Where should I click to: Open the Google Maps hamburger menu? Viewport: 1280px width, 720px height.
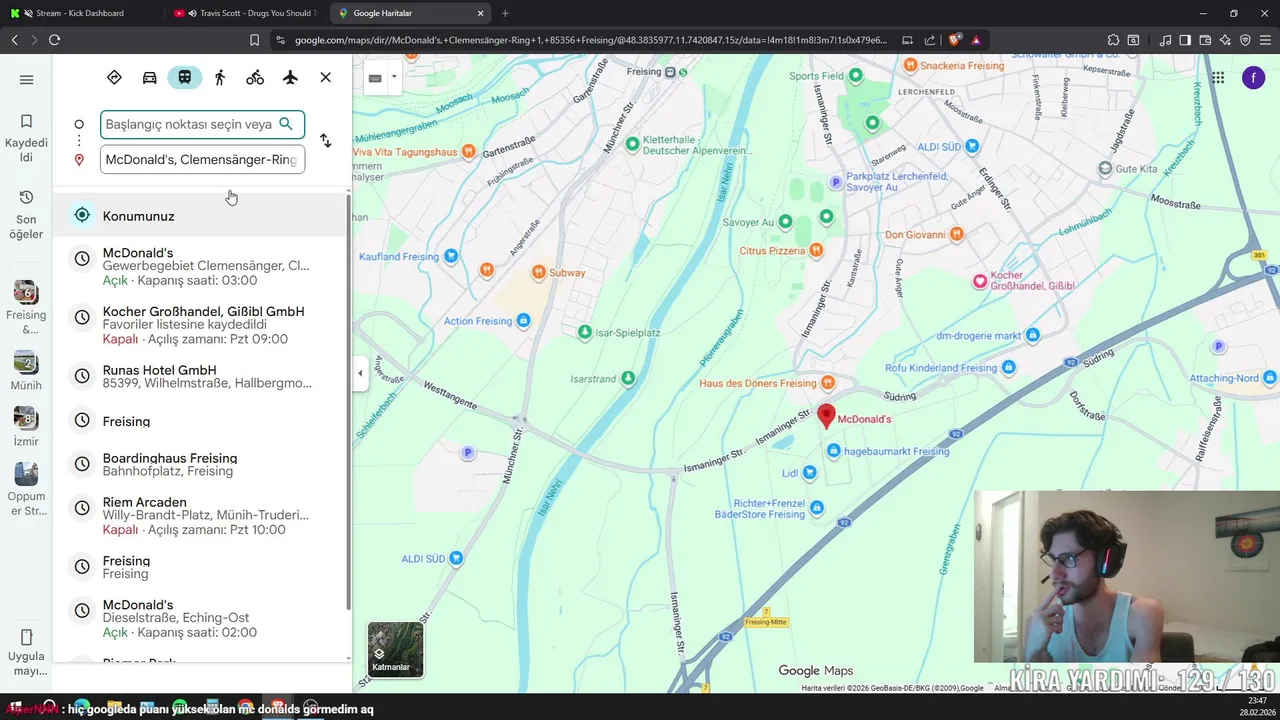tap(26, 80)
